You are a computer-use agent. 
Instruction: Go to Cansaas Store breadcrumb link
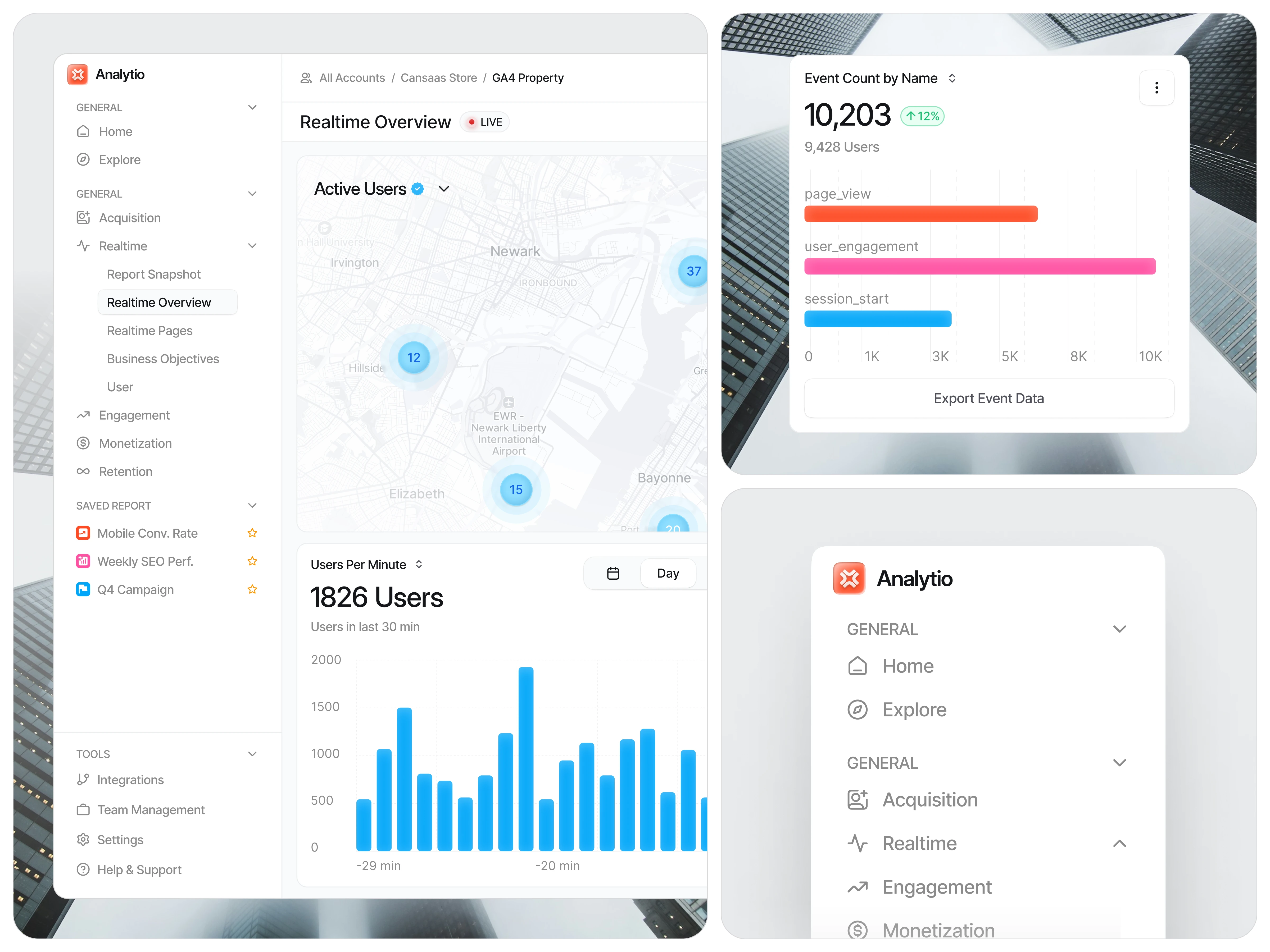click(438, 78)
